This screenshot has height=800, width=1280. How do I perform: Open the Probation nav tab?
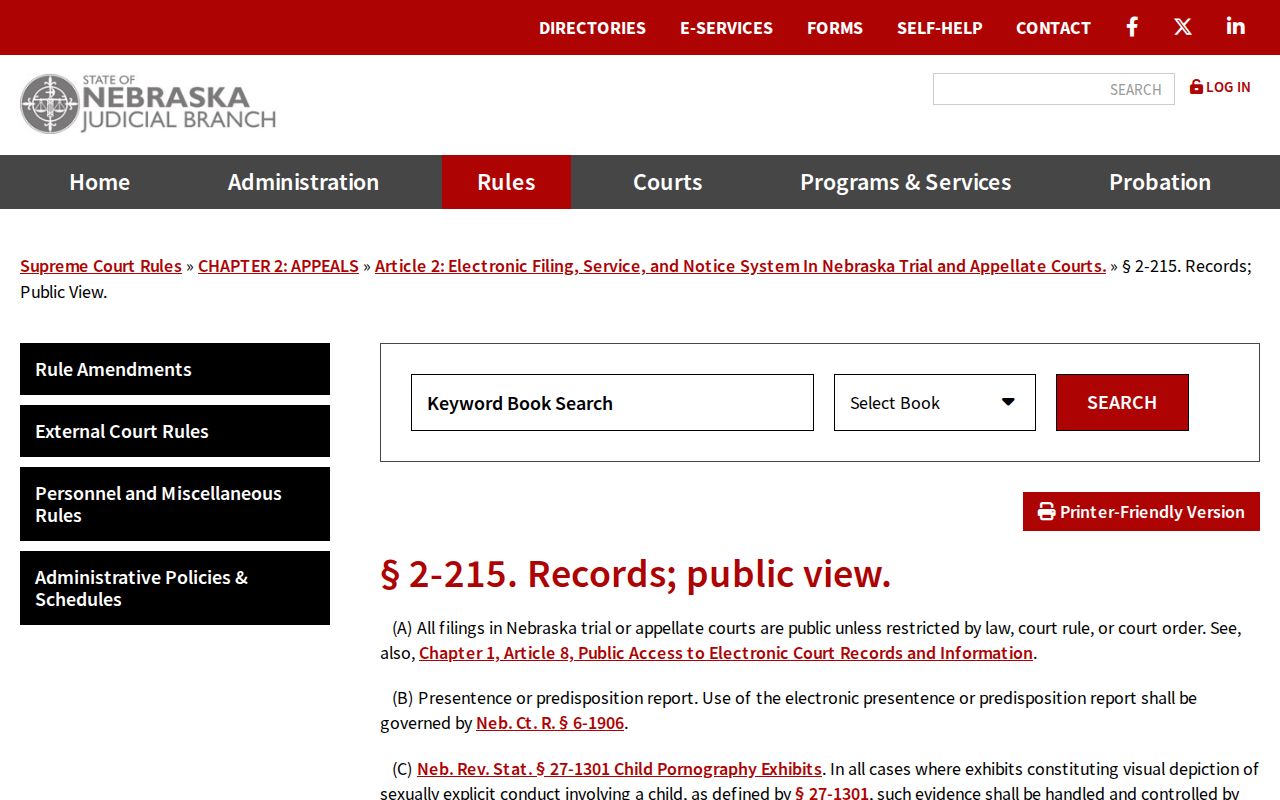click(x=1160, y=182)
